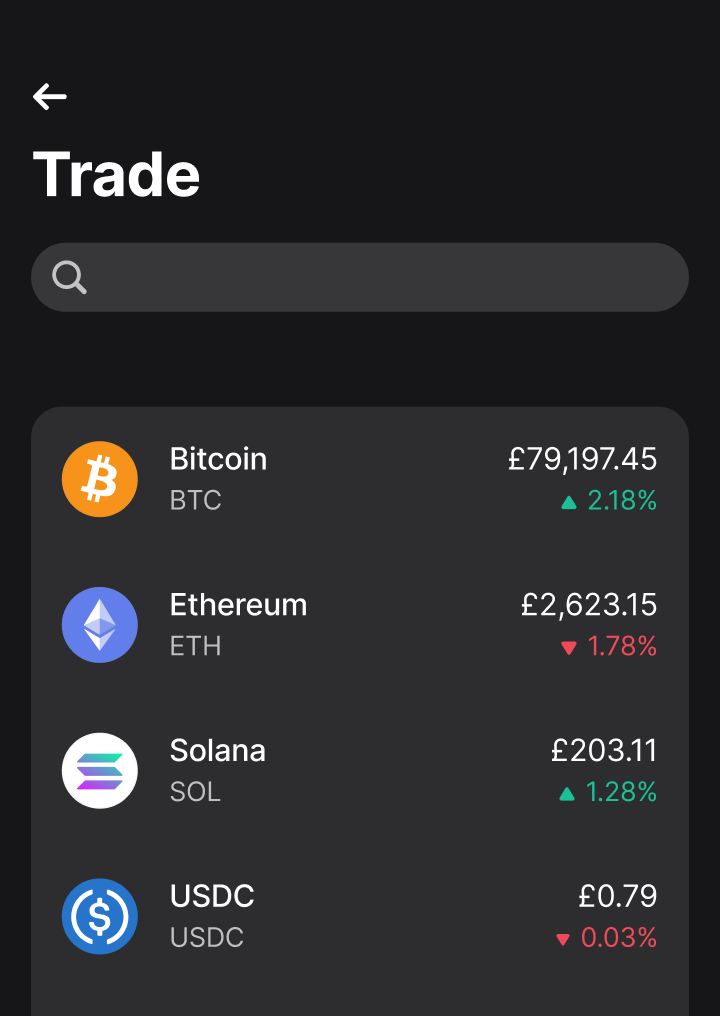Open the Ethereum asset name
Viewport: 720px width, 1016px height.
click(238, 605)
